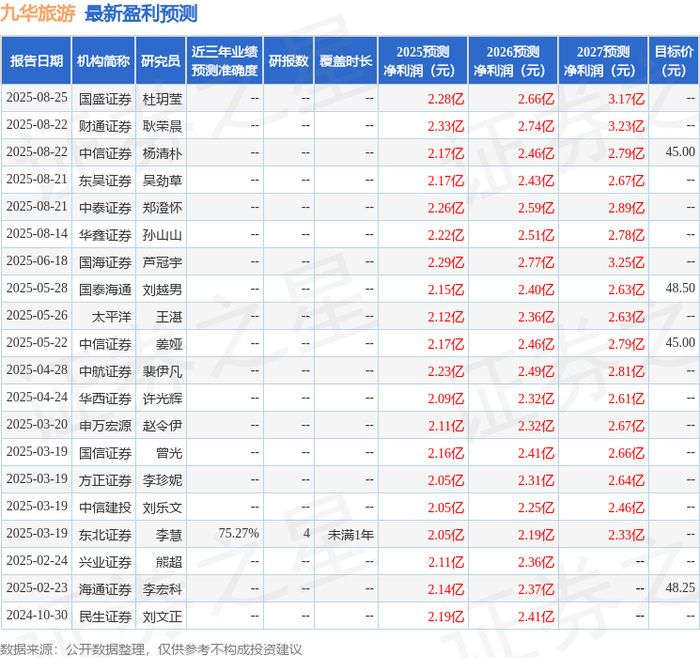Click the 目标价(元) column header
This screenshot has width=700, height=658.
click(674, 61)
